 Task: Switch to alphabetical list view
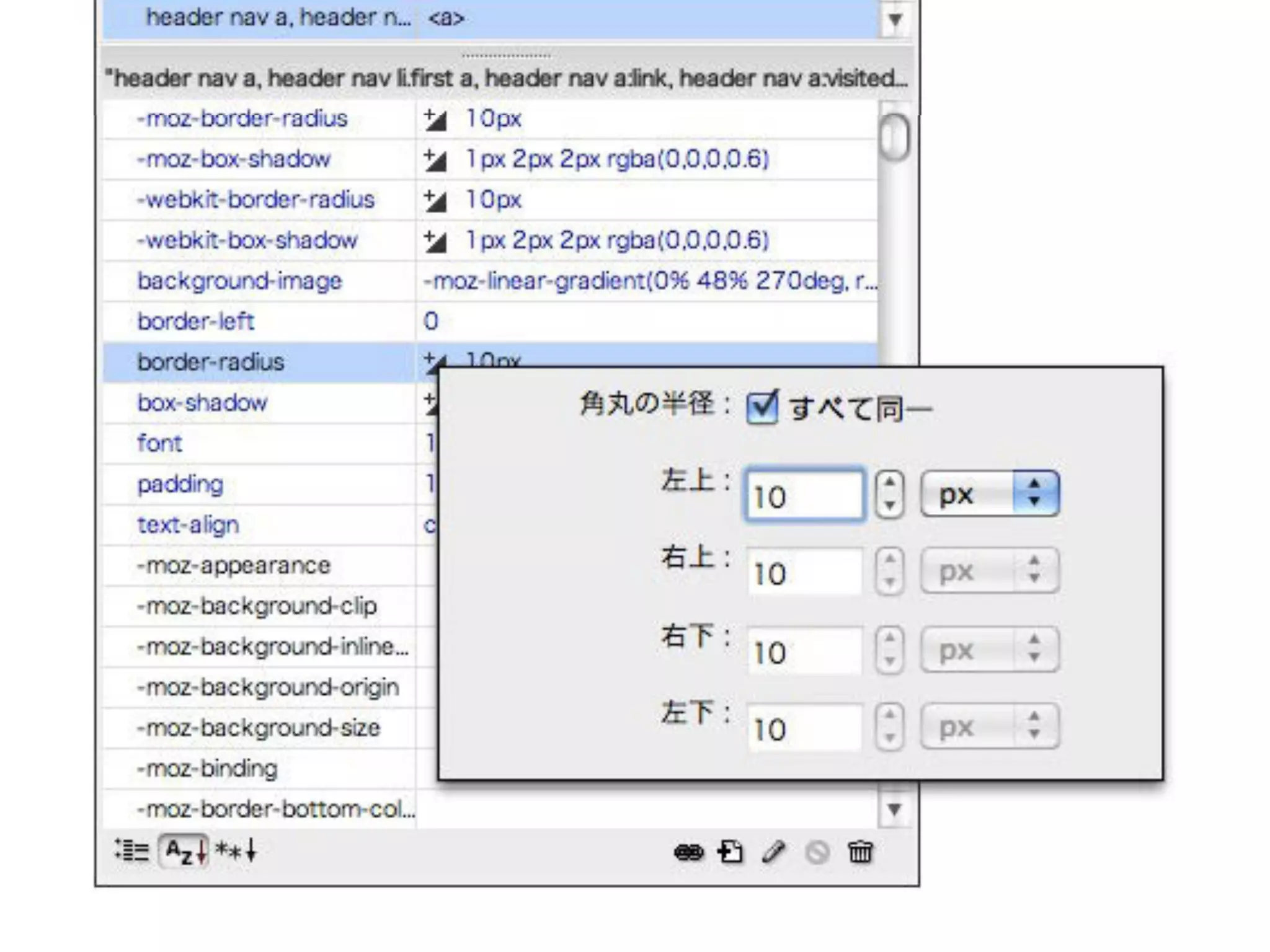click(x=184, y=851)
